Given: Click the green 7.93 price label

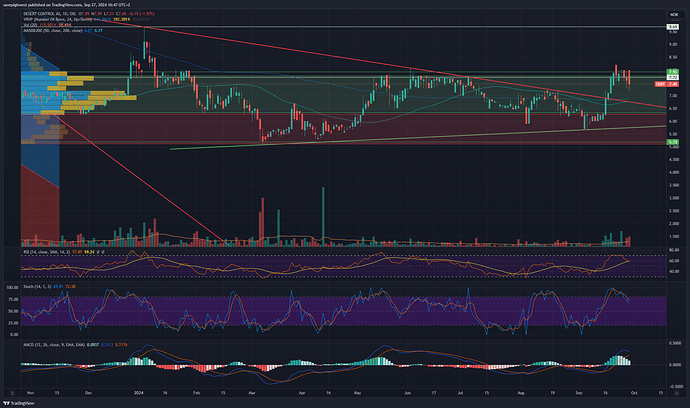Looking at the screenshot, I should click(673, 71).
